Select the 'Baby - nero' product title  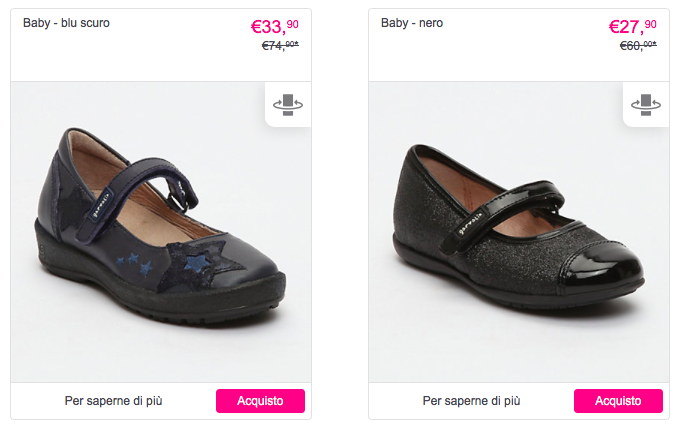pos(413,22)
